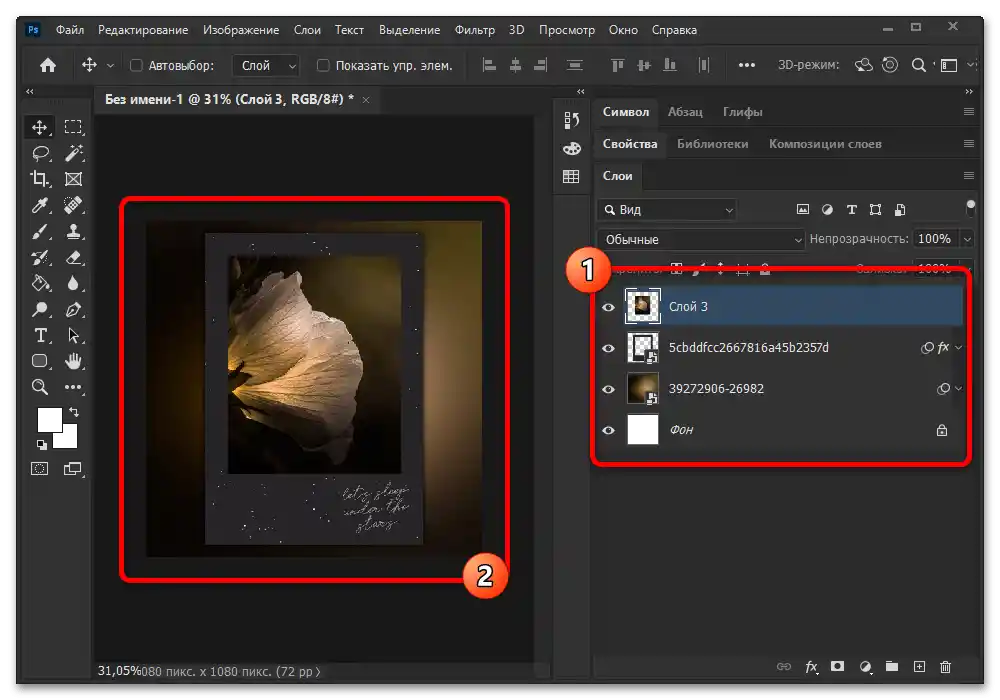Open the Редактирование menu
The width and height of the screenshot is (1000, 700).
(143, 30)
